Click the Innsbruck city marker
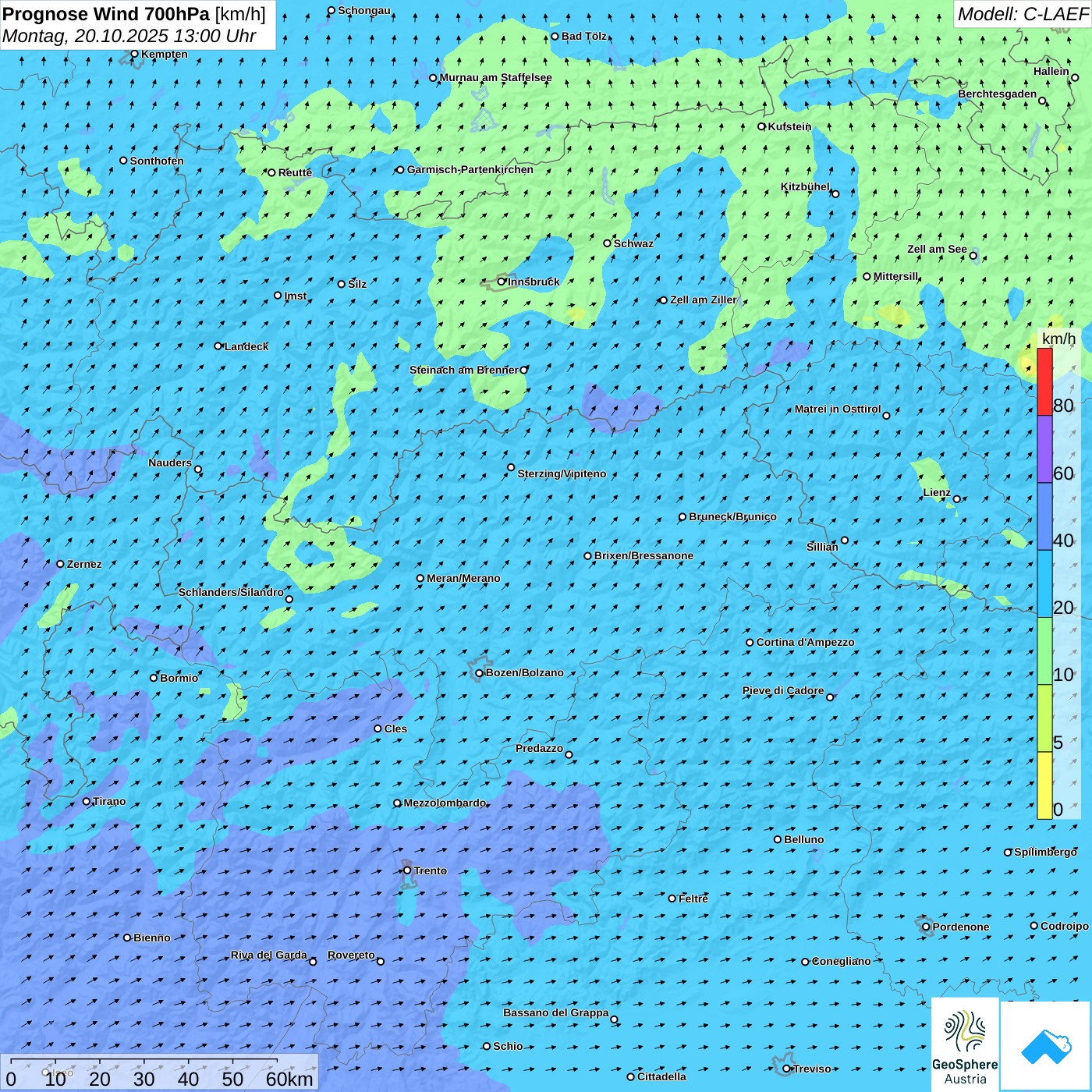Viewport: 1092px width, 1092px height. tap(502, 282)
